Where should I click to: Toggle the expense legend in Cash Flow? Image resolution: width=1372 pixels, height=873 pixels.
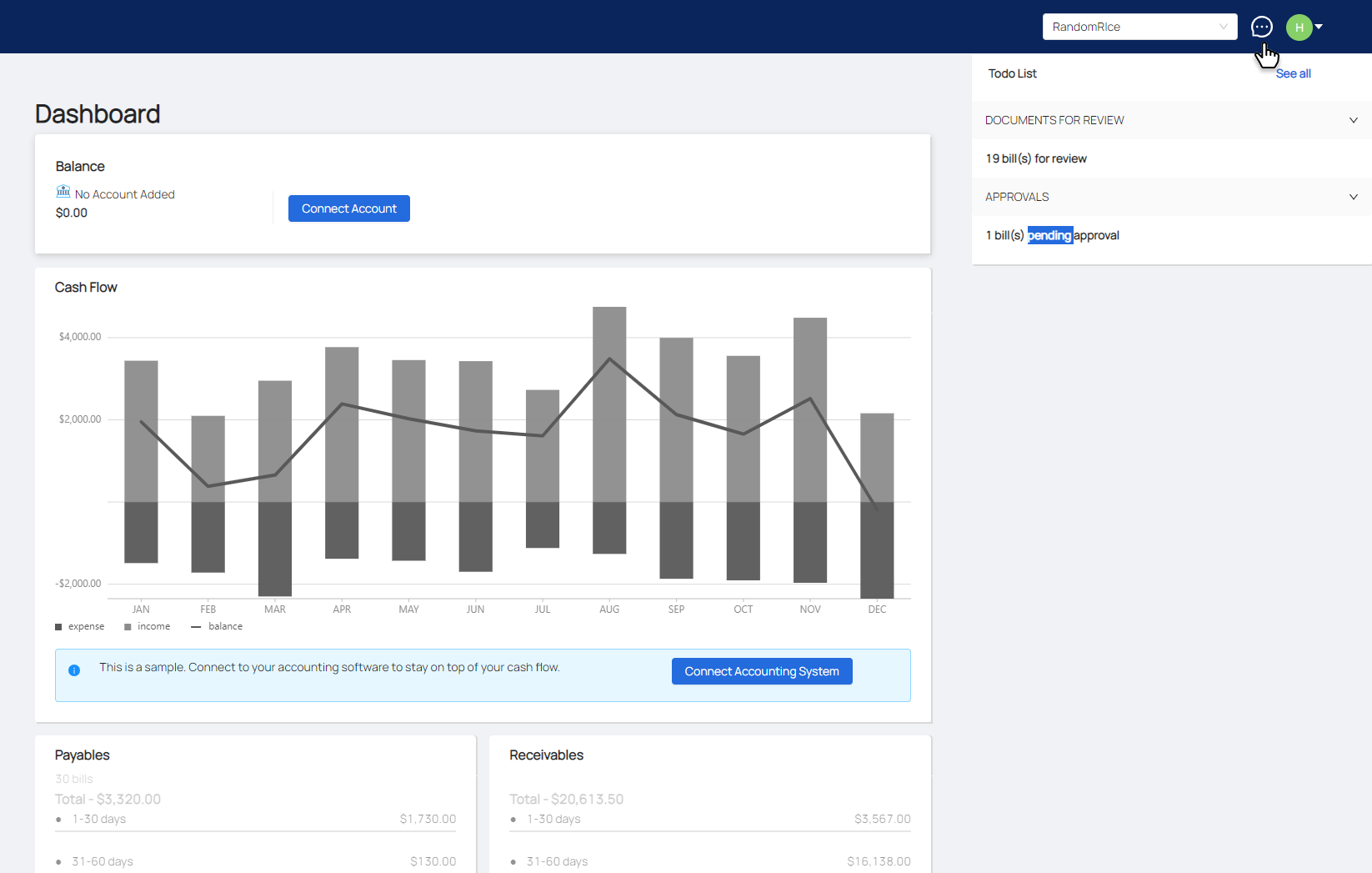coord(80,626)
